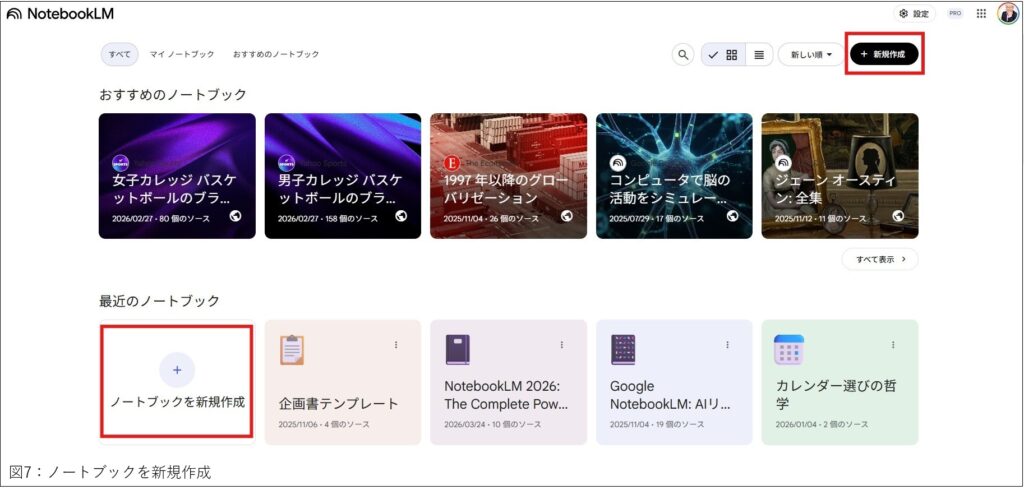Switch to the マイ ノートブック tab
Screen dimensions: 1024x490
(x=180, y=54)
